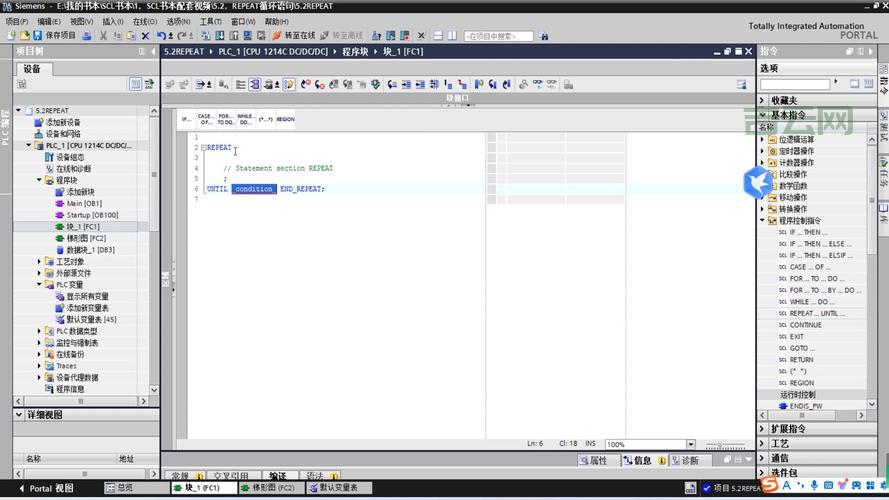Click the delete X icon in main toolbar

click(146, 35)
